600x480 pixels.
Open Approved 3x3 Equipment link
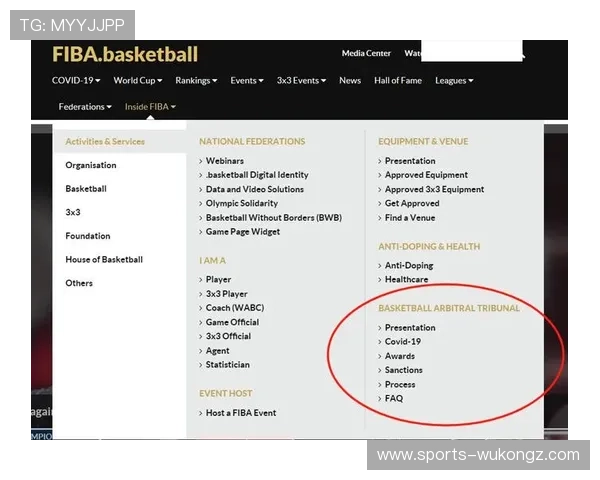[x=434, y=189]
